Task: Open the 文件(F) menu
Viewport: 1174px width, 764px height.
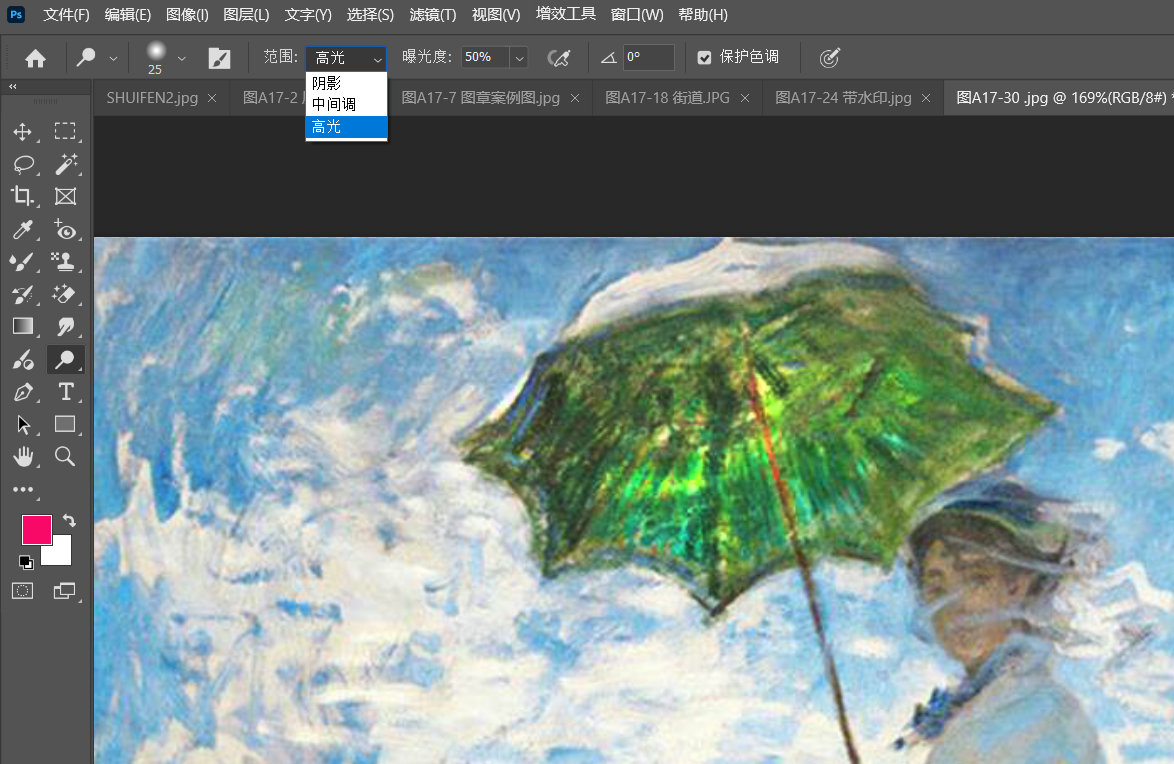Action: (x=66, y=15)
